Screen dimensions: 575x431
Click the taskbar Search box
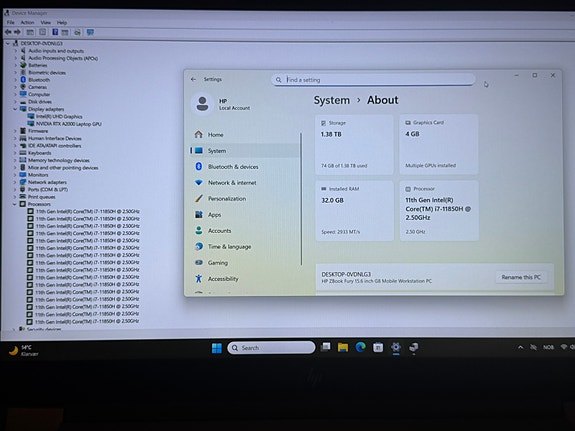(271, 348)
